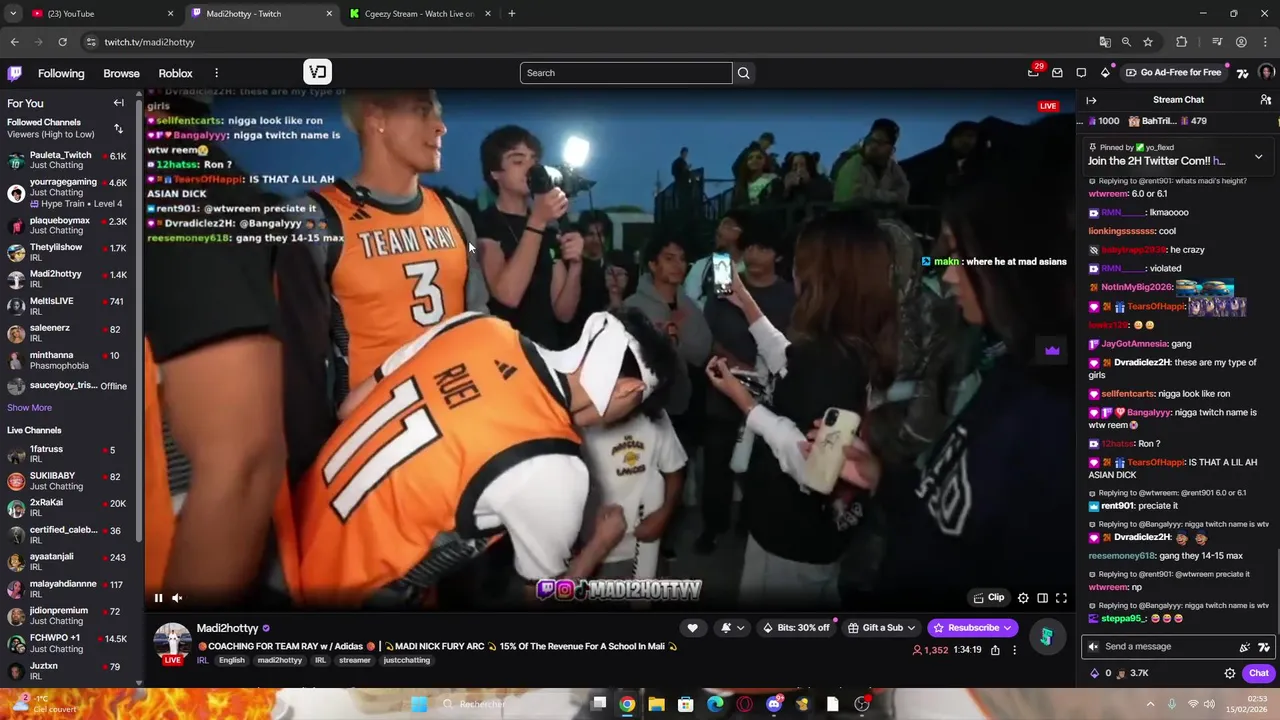Enter fullscreen on the player
This screenshot has width=1280, height=720.
pos(1061,598)
